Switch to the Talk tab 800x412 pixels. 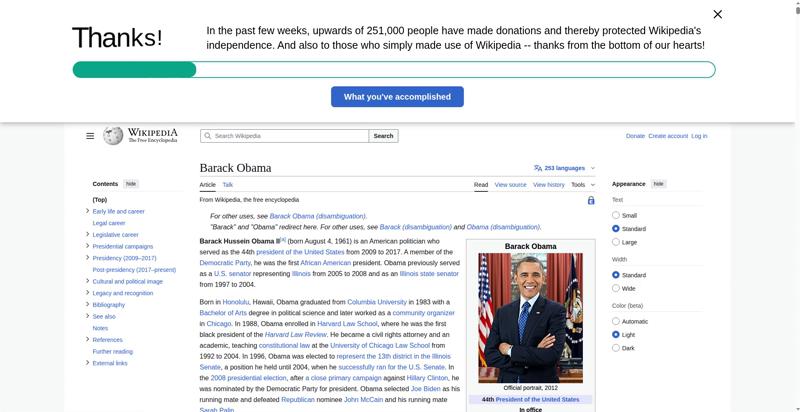(227, 185)
